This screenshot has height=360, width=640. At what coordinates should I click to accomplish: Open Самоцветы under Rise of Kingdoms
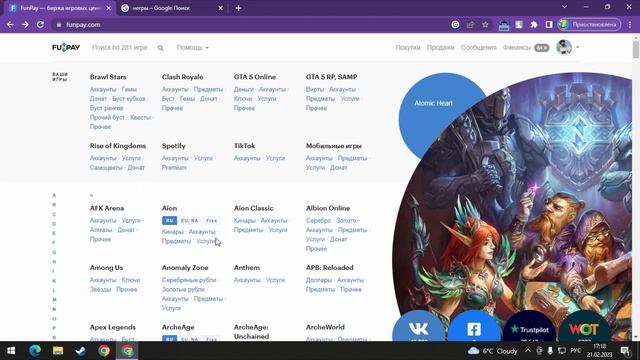pos(106,168)
